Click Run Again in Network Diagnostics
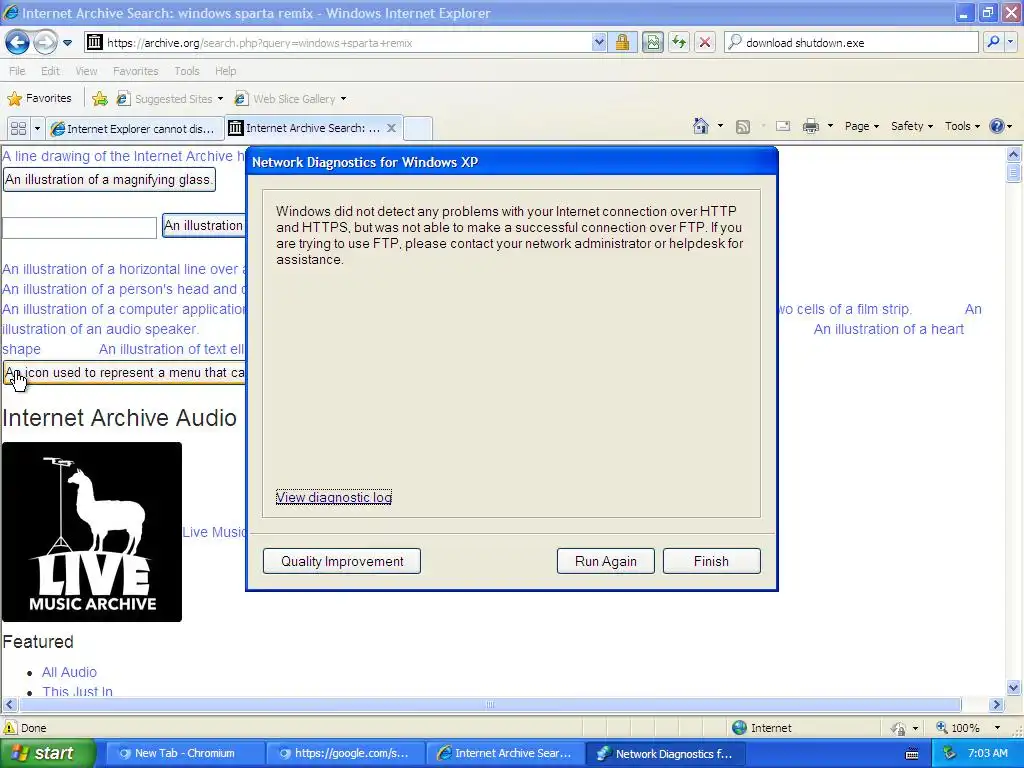The width and height of the screenshot is (1024, 768). (x=605, y=561)
